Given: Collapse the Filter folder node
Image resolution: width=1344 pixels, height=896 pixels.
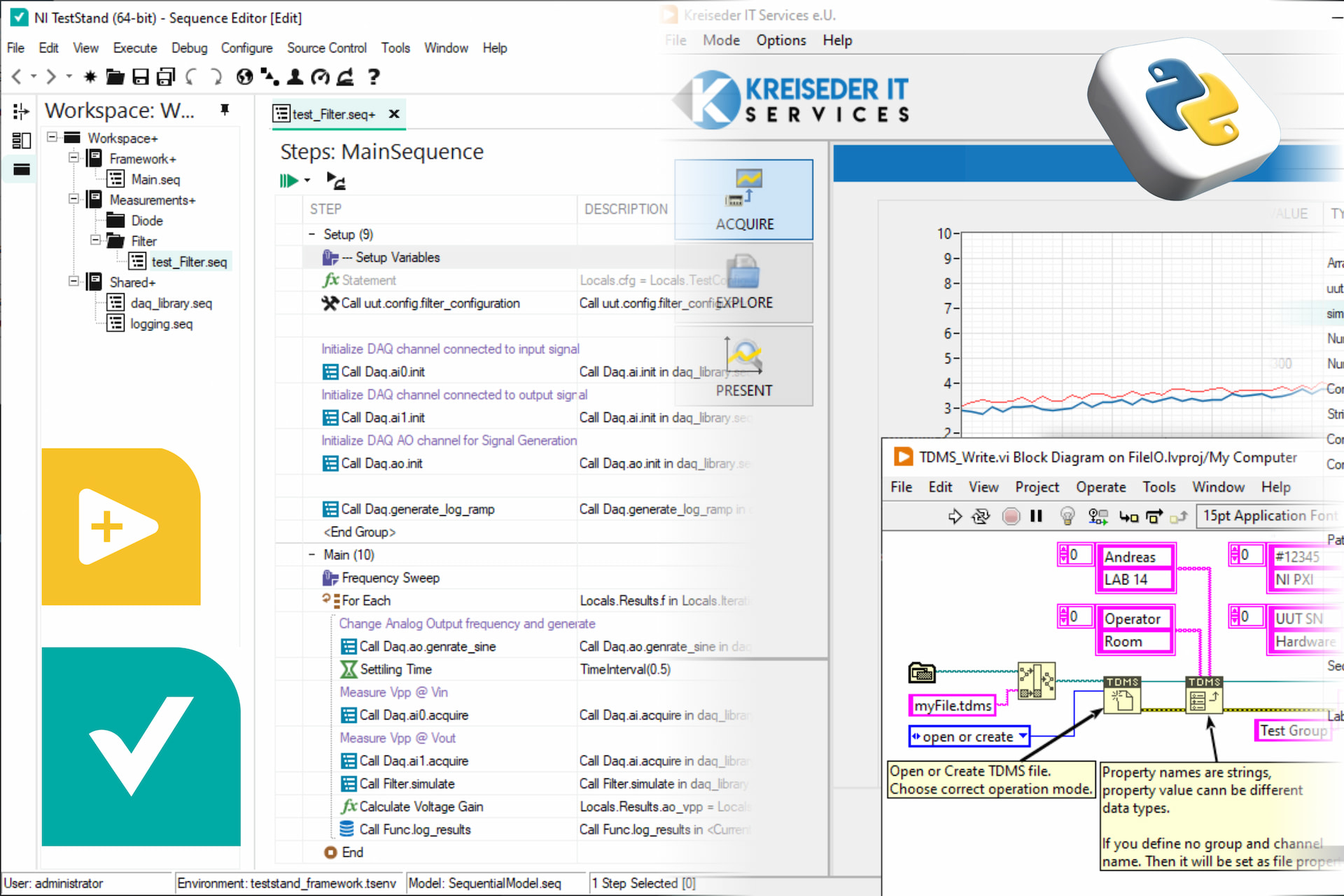Looking at the screenshot, I should point(95,241).
